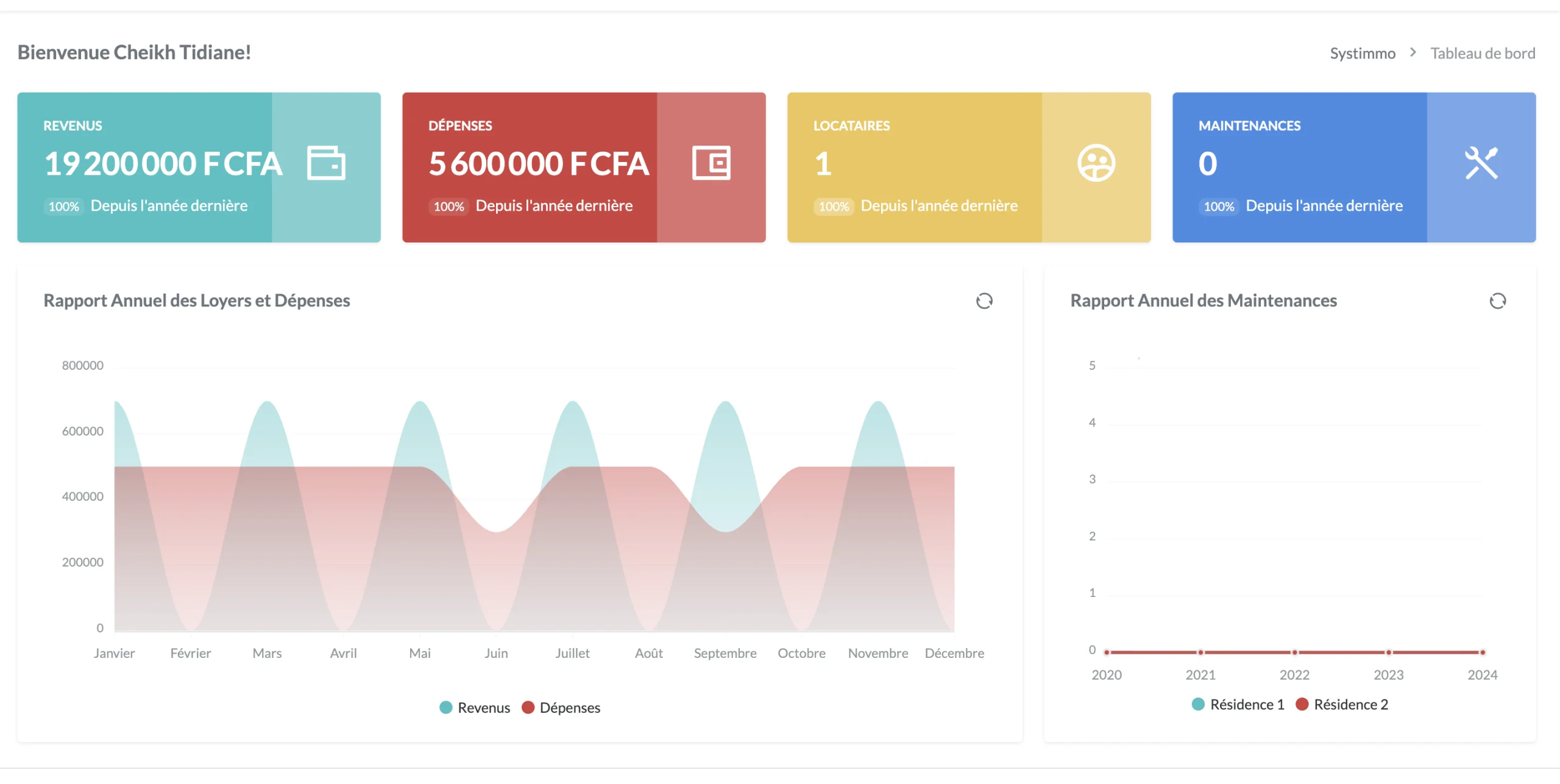Click the Janvier axis label
Screen dimensions: 1560x784
click(114, 653)
